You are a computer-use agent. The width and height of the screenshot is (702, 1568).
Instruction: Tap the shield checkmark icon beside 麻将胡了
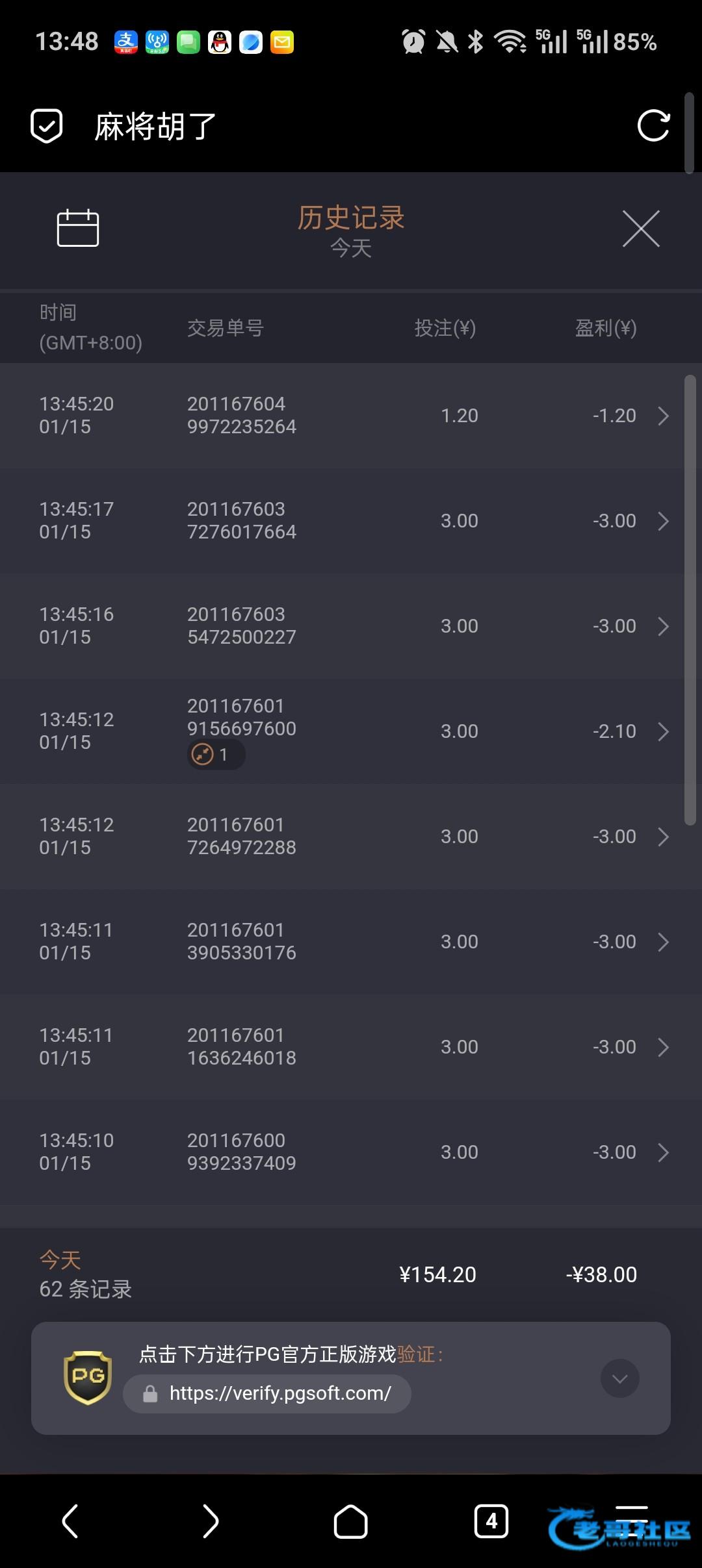pyautogui.click(x=47, y=126)
